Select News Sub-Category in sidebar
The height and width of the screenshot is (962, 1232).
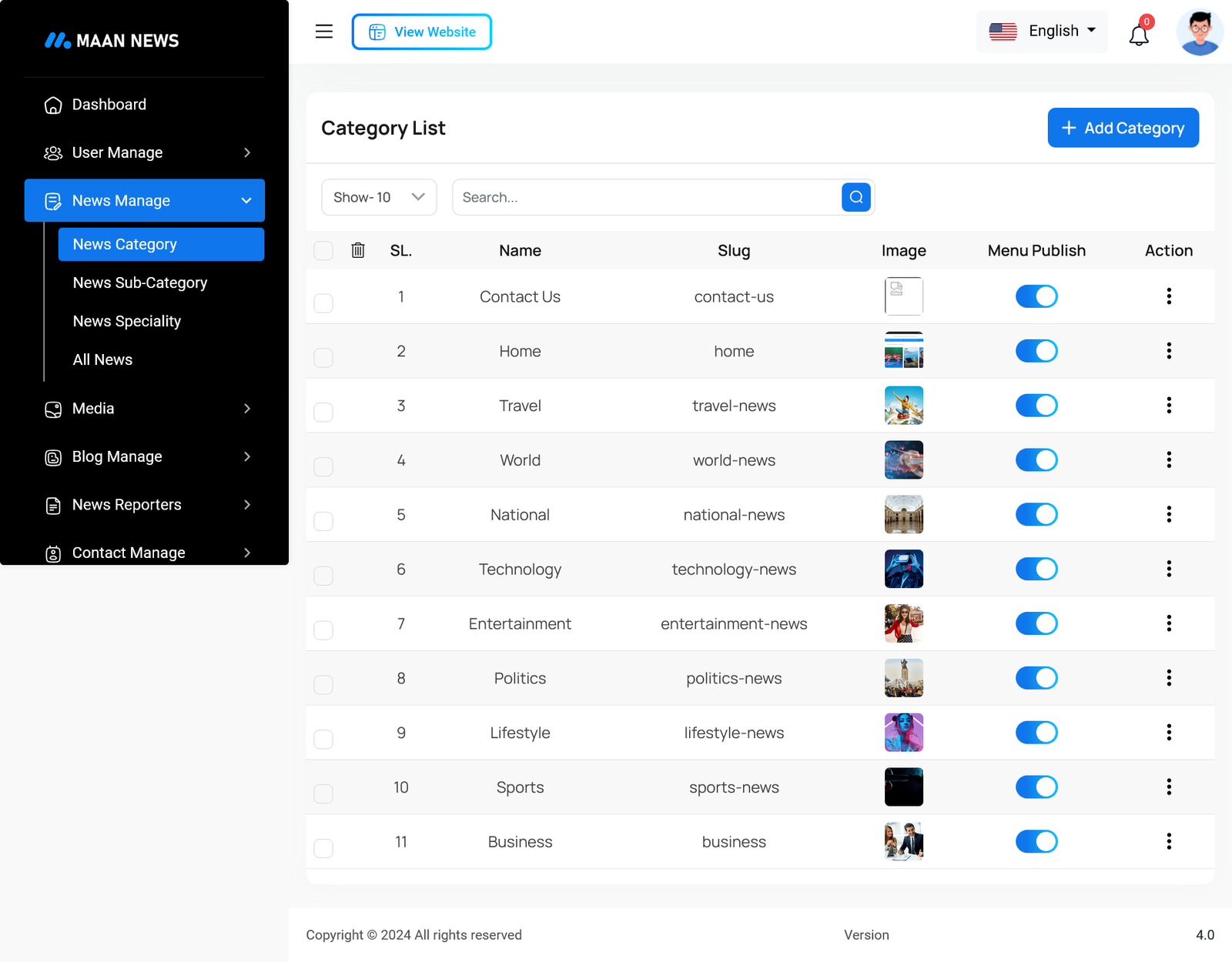(x=140, y=283)
